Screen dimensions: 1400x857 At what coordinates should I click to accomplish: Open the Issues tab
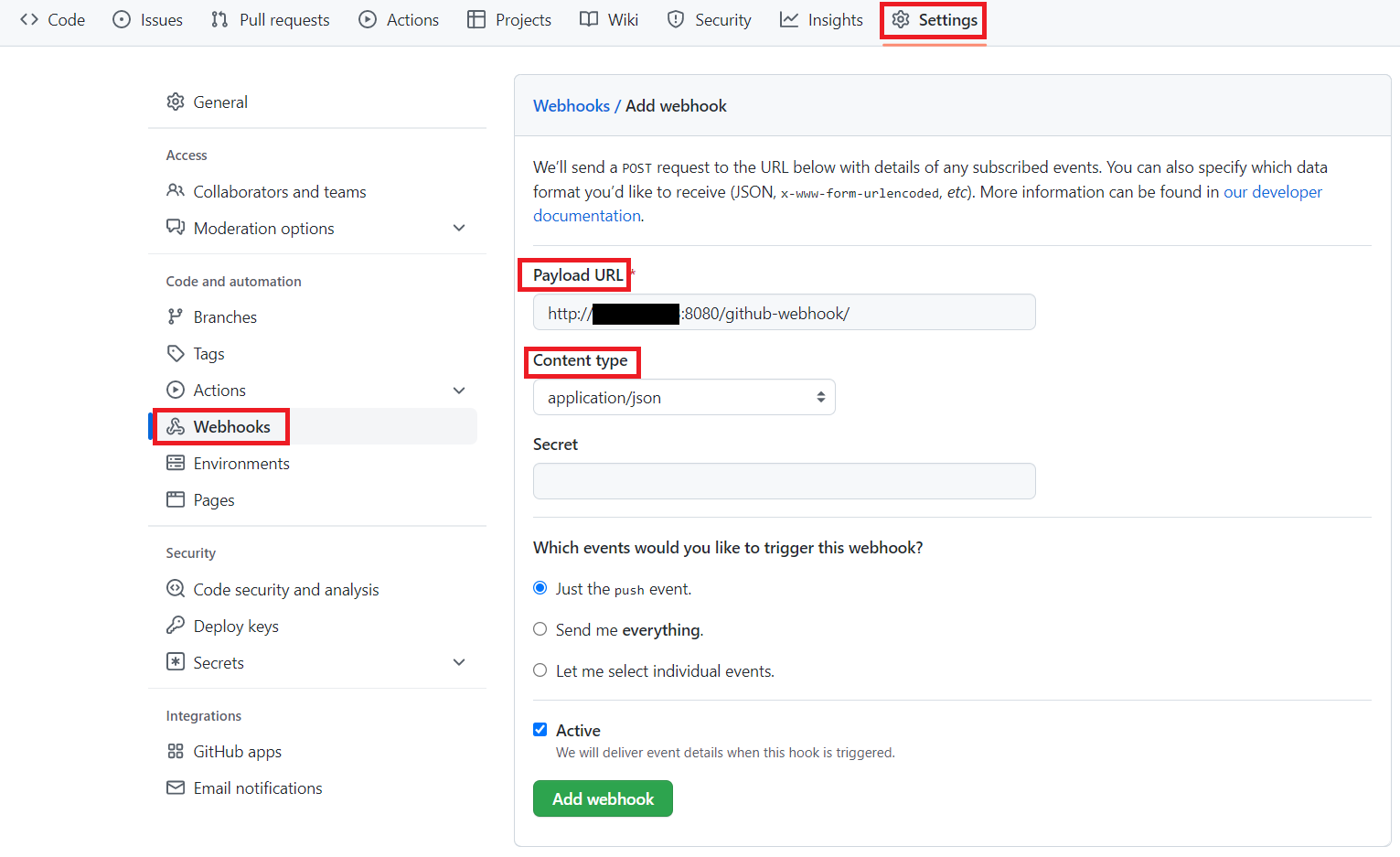[147, 20]
